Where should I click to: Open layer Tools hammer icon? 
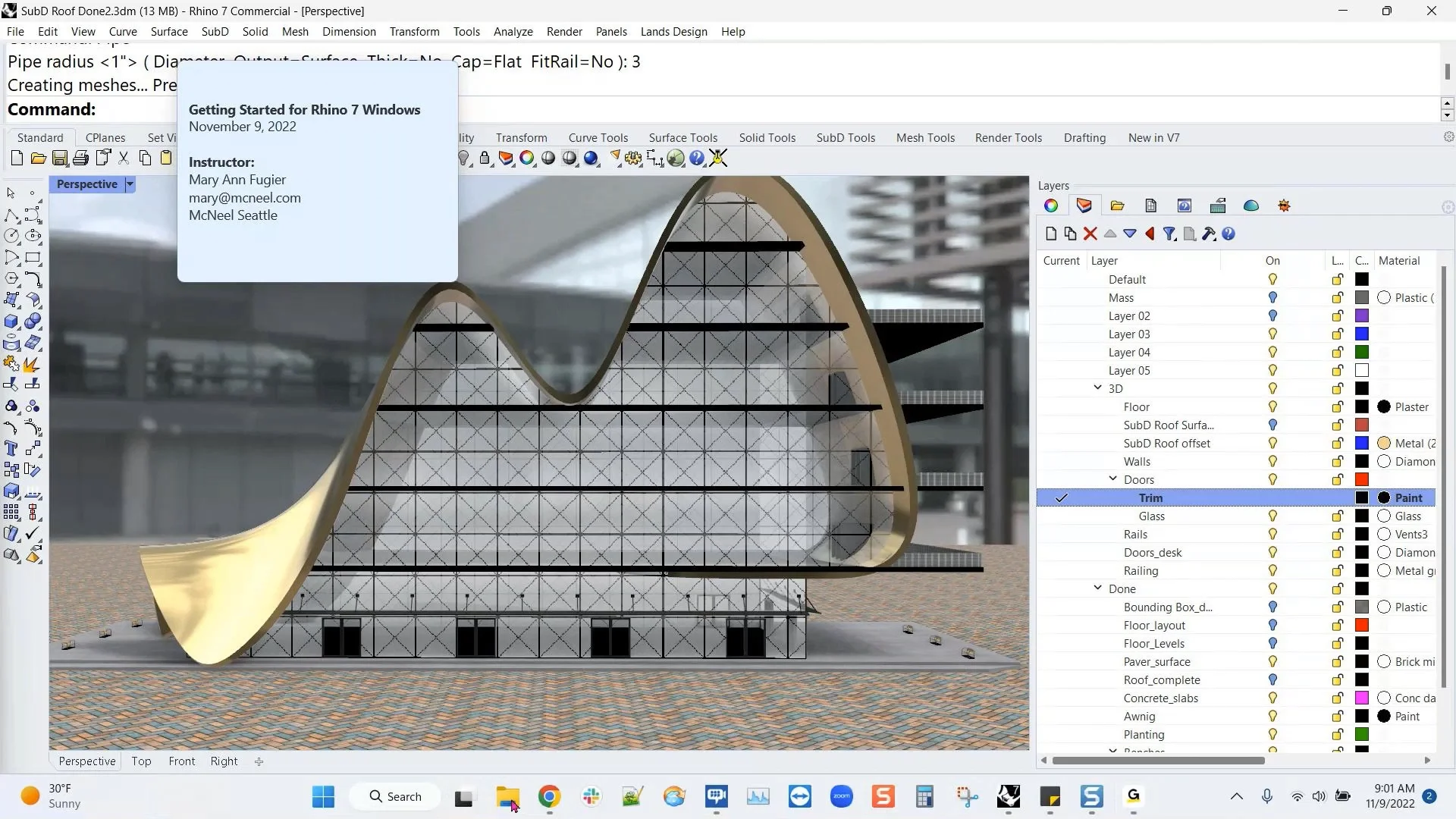[x=1209, y=234]
